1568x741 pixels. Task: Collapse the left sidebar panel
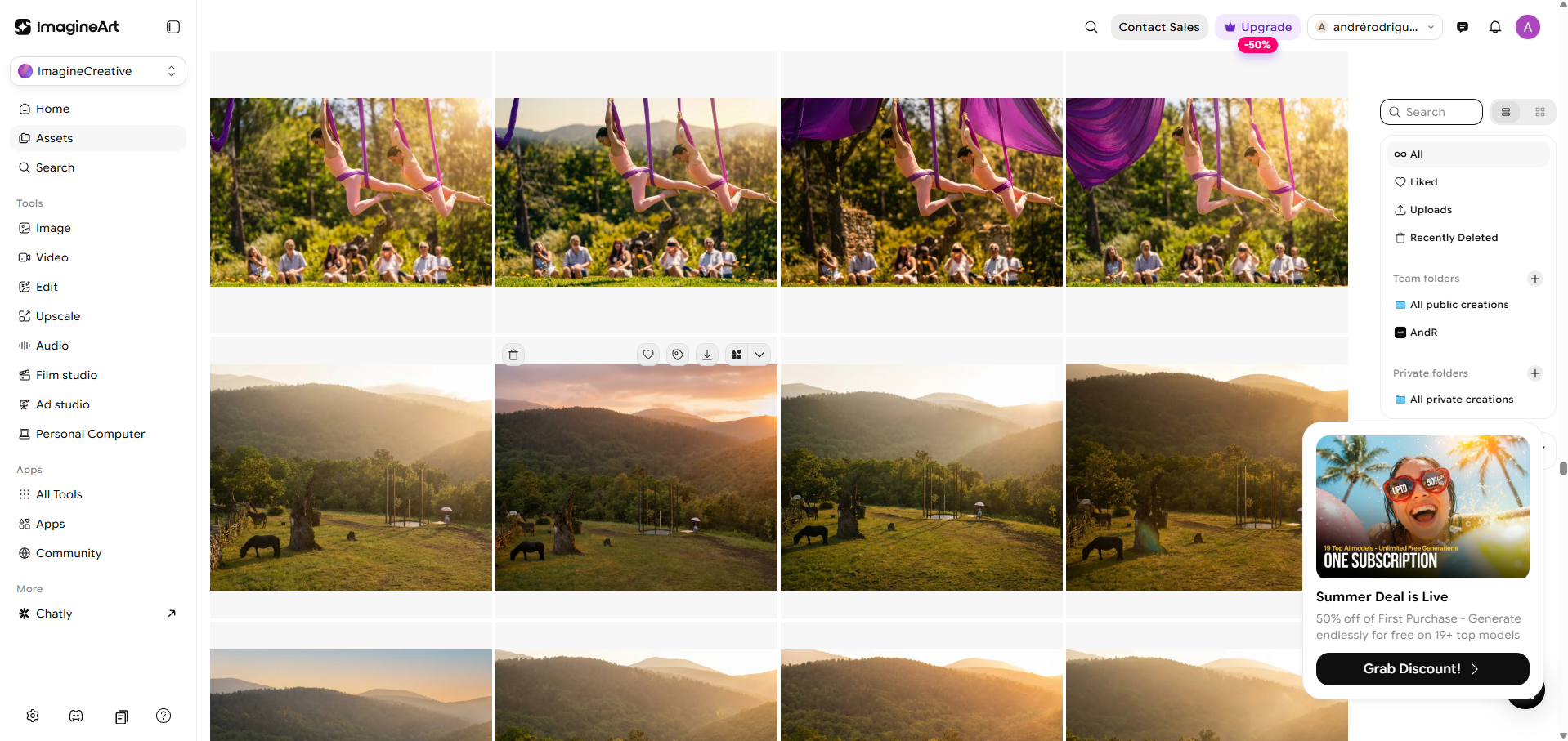[173, 27]
